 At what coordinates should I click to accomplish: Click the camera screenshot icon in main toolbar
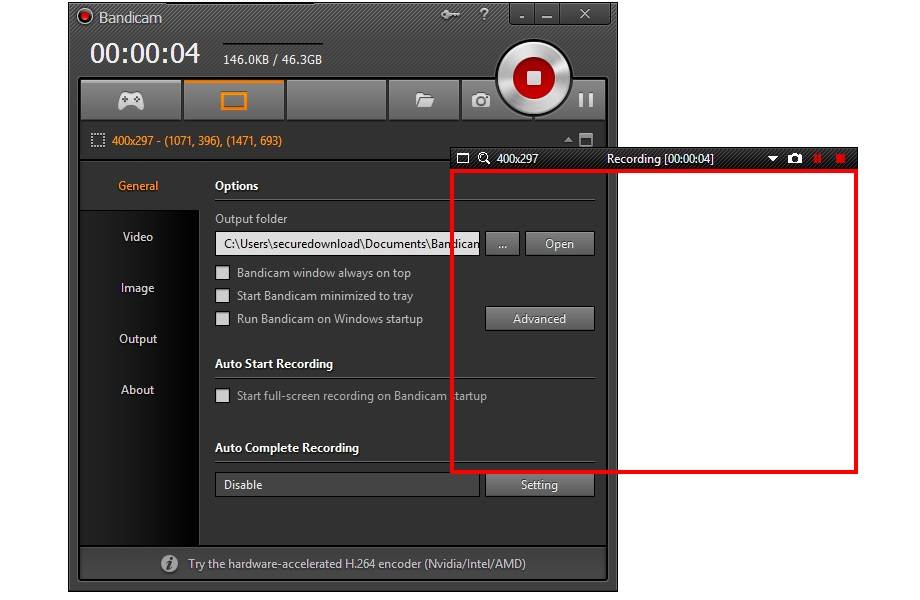[481, 100]
